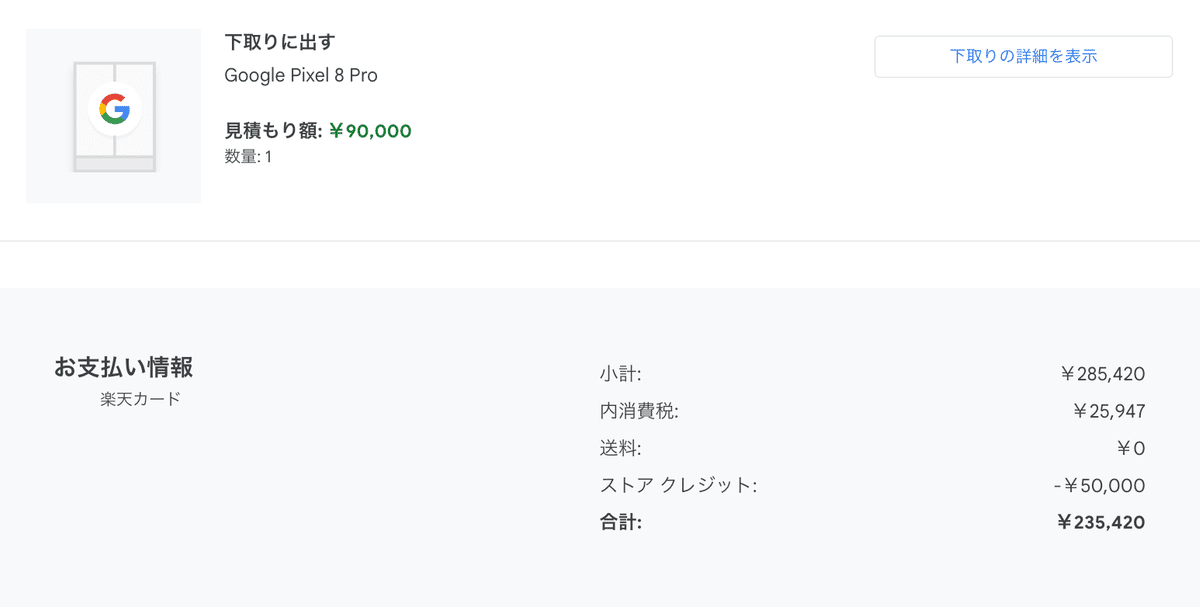Image resolution: width=1200 pixels, height=607 pixels.
Task: Click the tax amount ¥25,947
Action: (x=1108, y=411)
